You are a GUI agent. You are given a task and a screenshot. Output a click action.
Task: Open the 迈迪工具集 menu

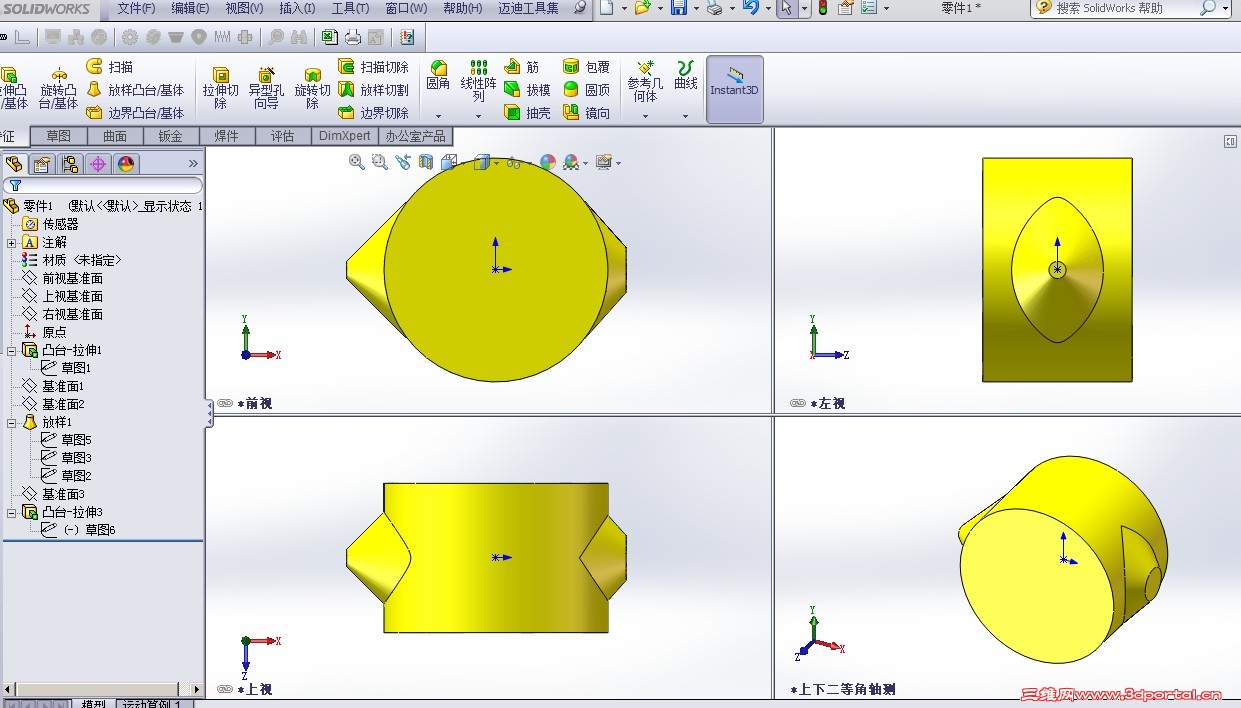[x=528, y=8]
